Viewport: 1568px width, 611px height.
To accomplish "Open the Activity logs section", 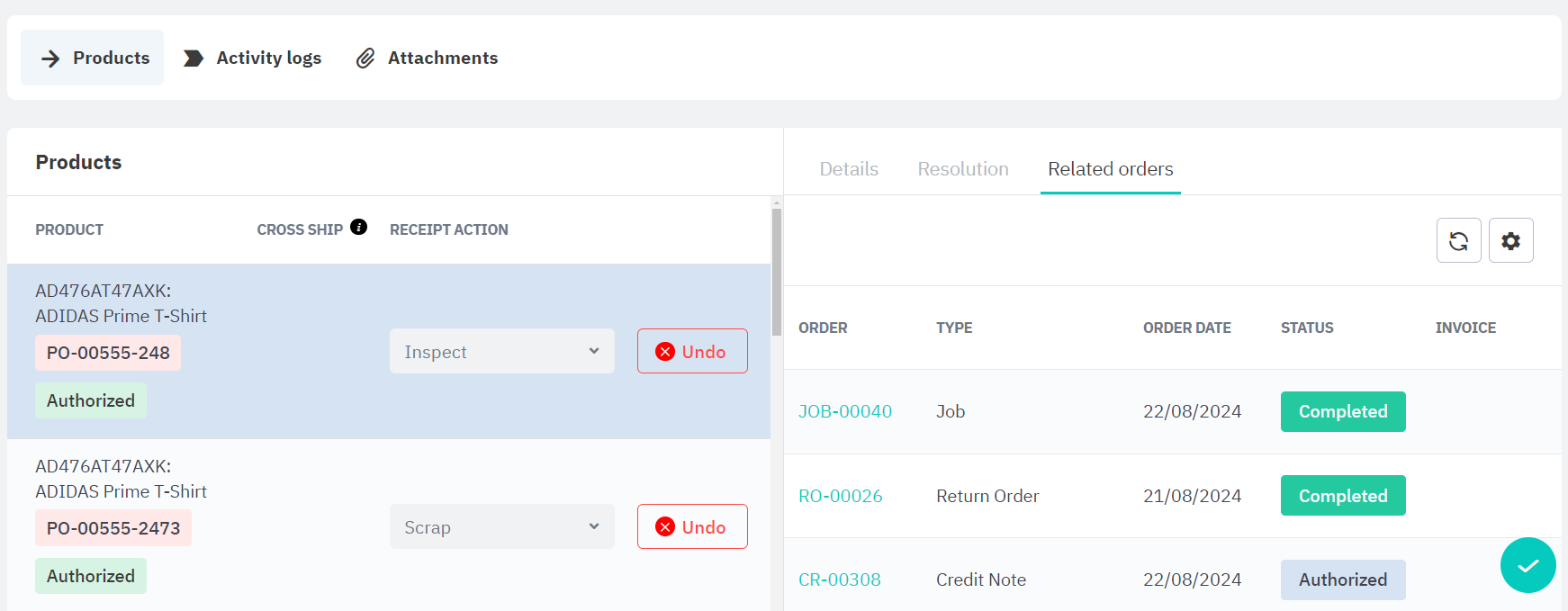I will pyautogui.click(x=268, y=58).
